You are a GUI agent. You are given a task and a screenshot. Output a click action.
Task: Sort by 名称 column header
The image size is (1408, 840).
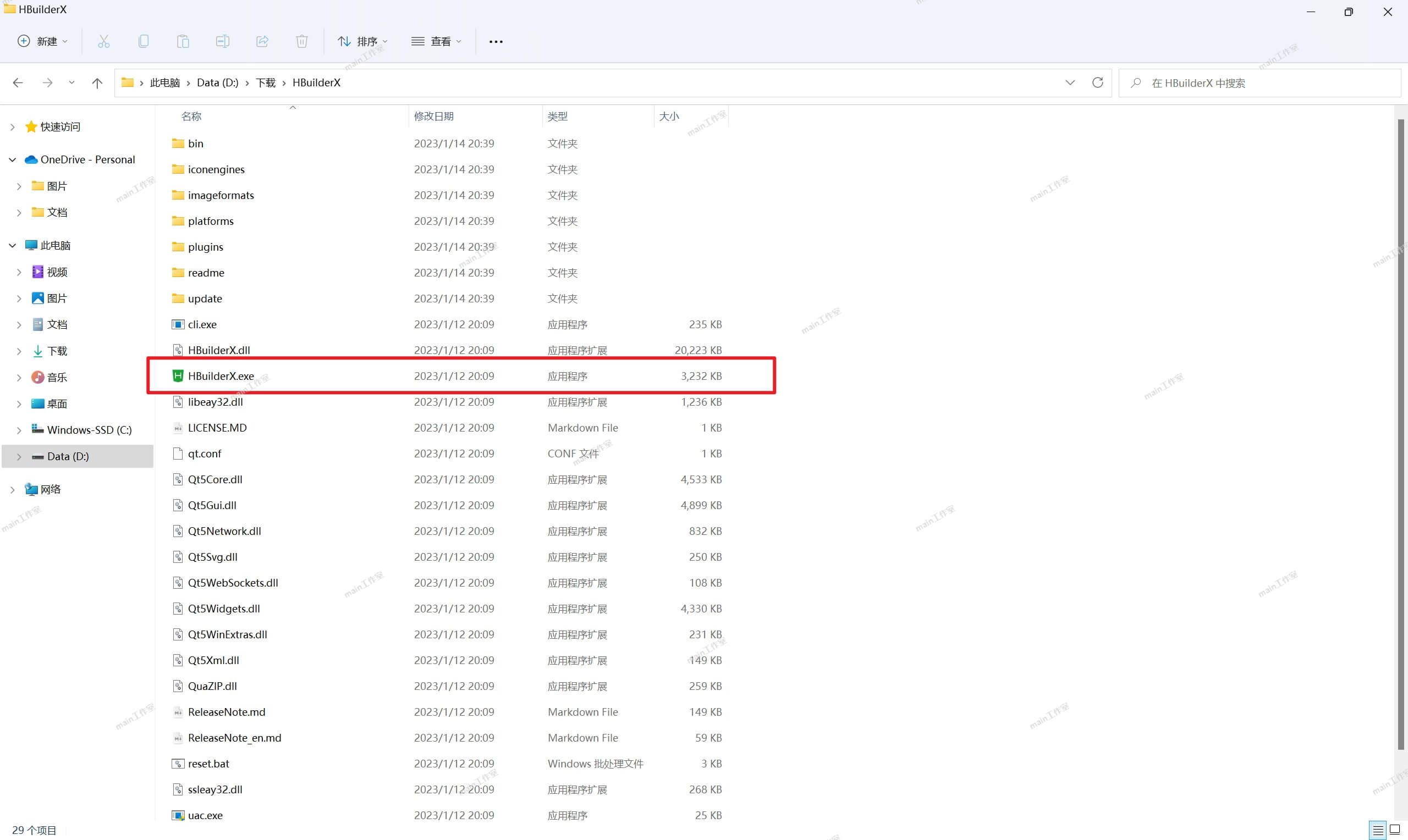tap(191, 116)
